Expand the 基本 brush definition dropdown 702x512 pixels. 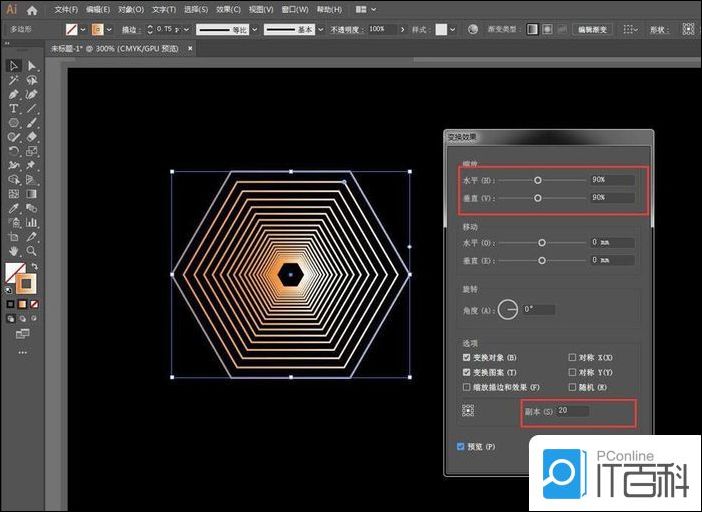pos(323,30)
